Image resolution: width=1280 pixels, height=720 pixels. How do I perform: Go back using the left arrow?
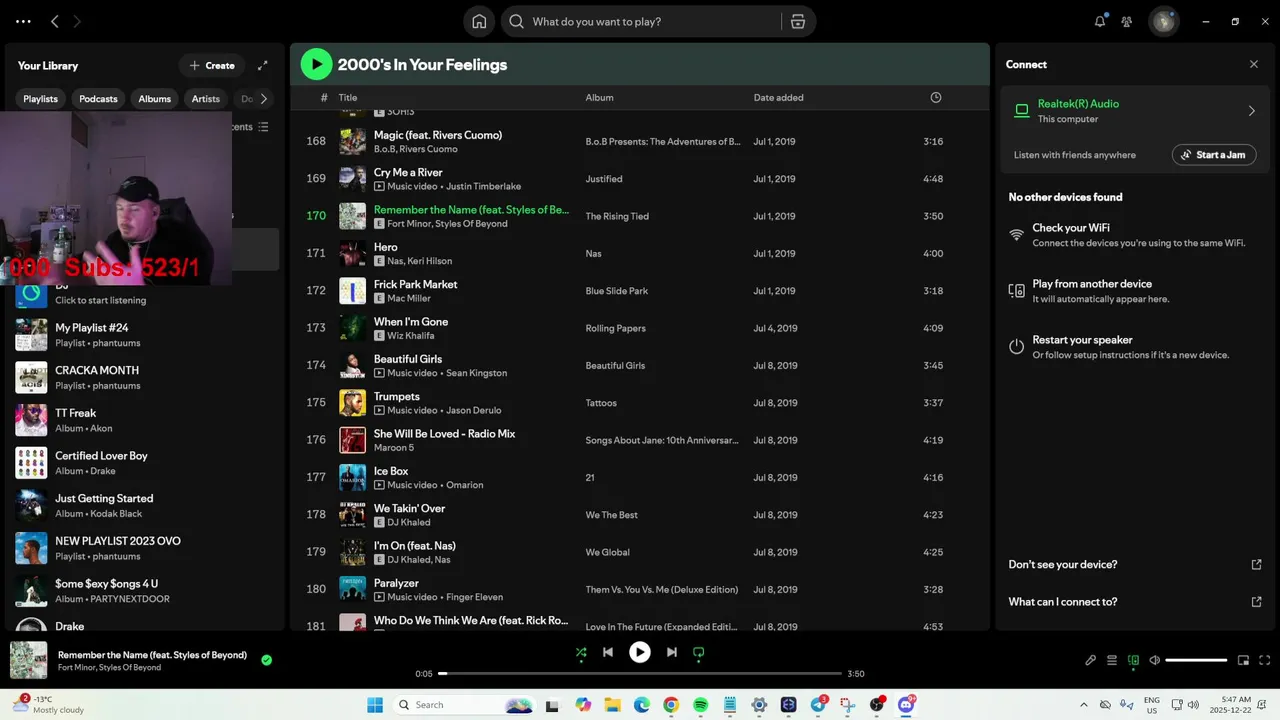pyautogui.click(x=55, y=21)
